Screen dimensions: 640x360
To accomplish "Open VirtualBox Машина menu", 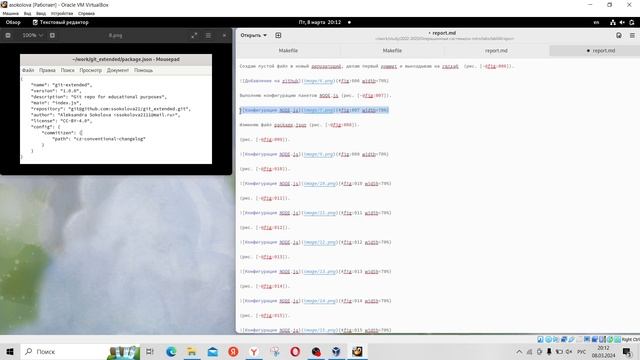I will pyautogui.click(x=11, y=13).
